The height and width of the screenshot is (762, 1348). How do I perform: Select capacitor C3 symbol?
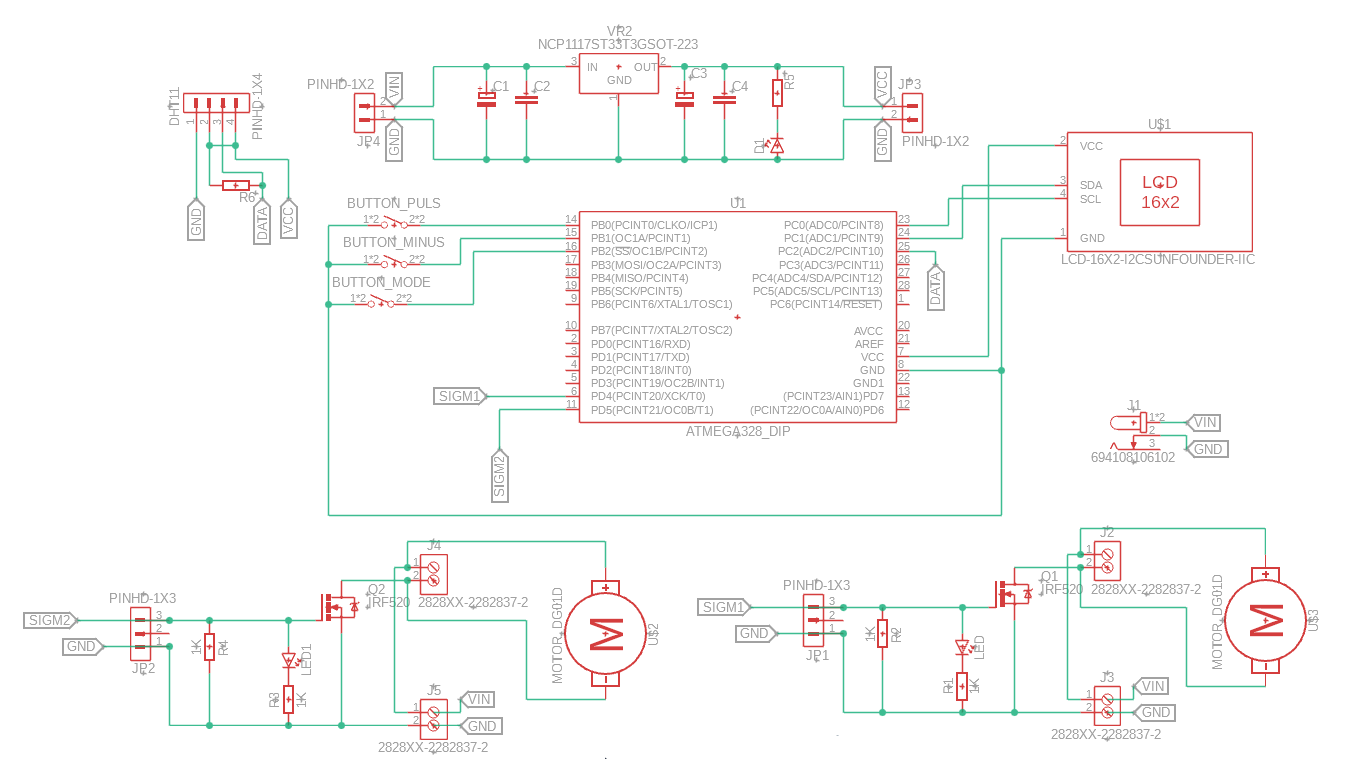click(685, 97)
